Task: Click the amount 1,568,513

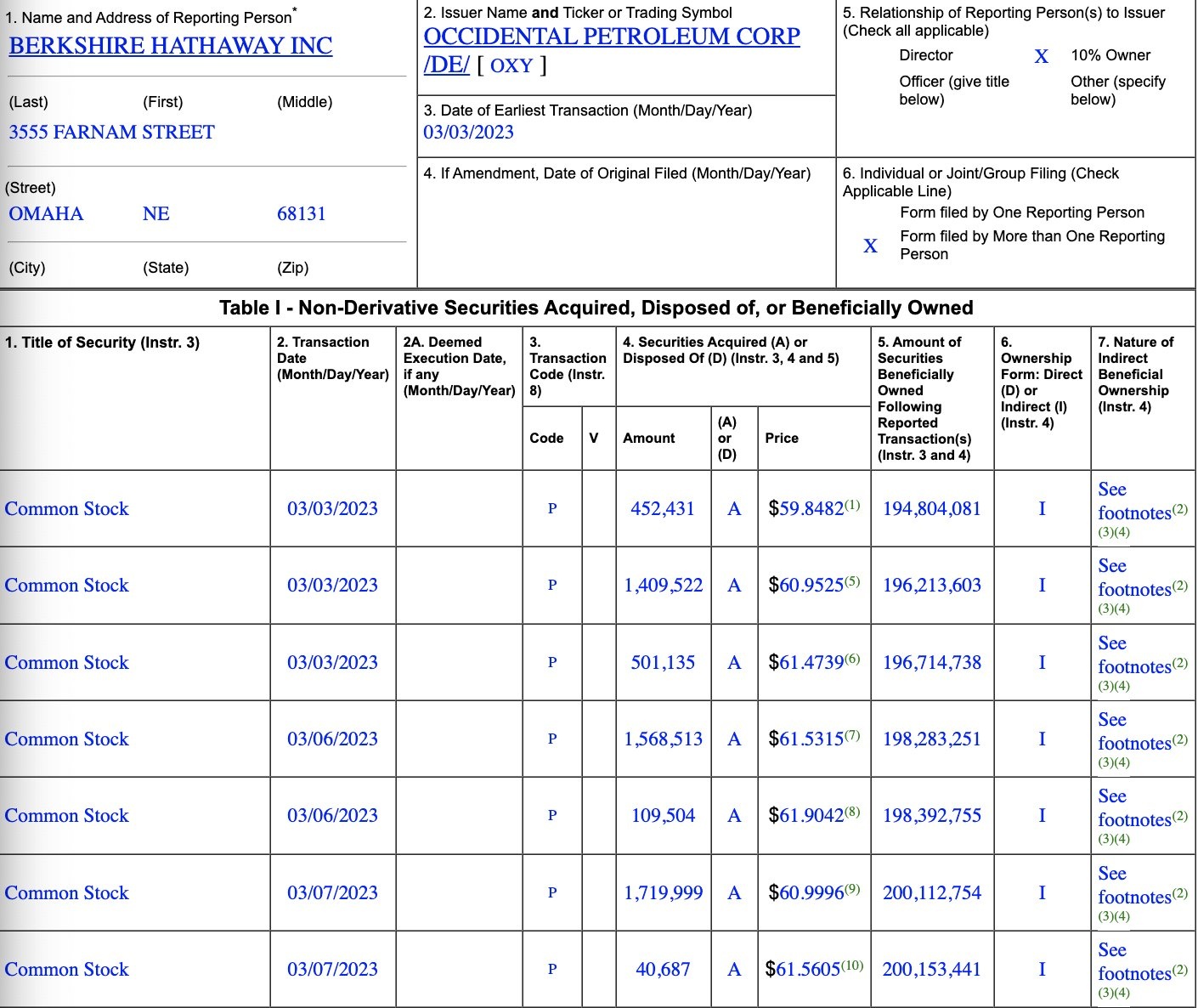Action: tap(664, 739)
